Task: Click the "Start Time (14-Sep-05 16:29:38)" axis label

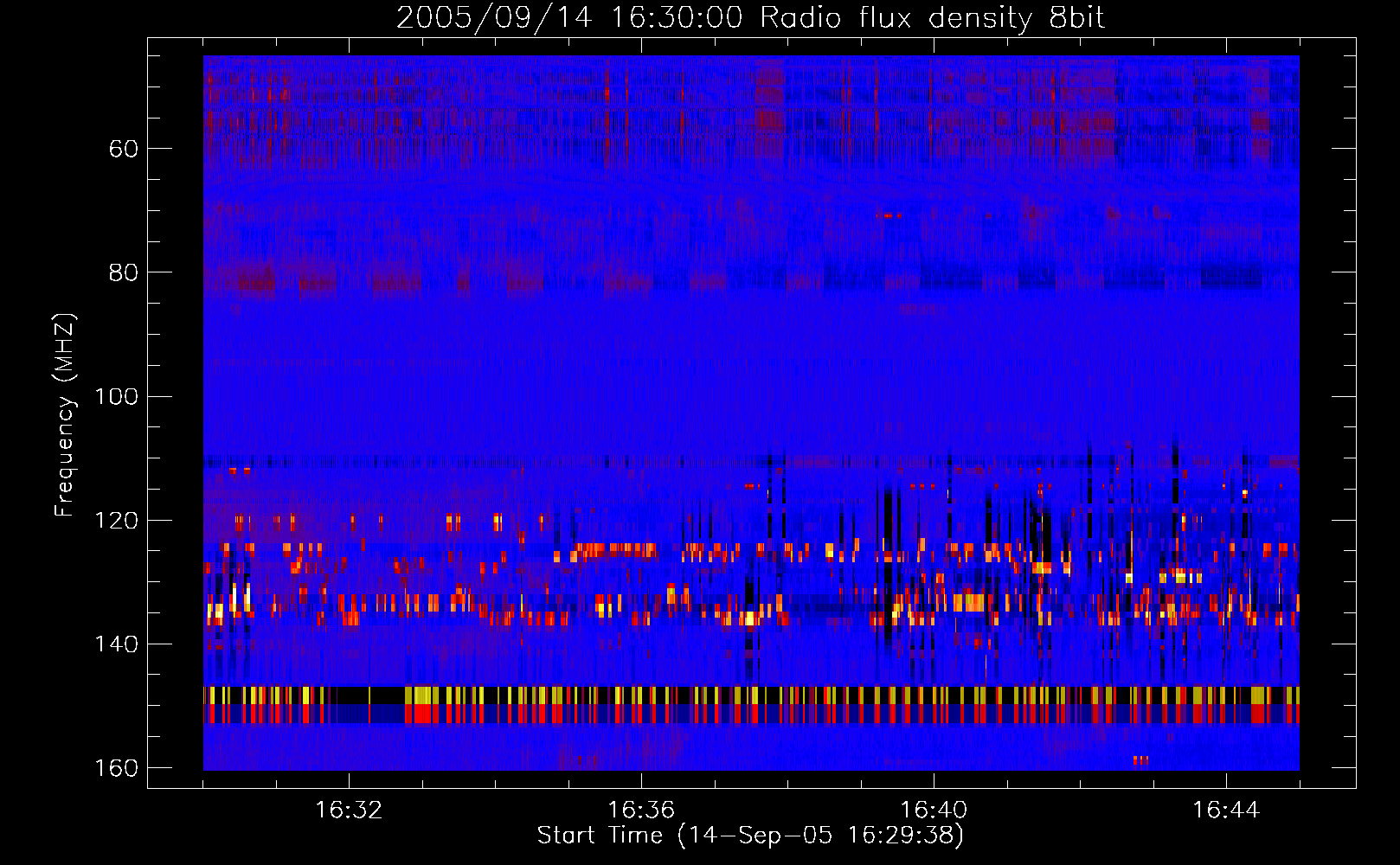Action: (750, 836)
